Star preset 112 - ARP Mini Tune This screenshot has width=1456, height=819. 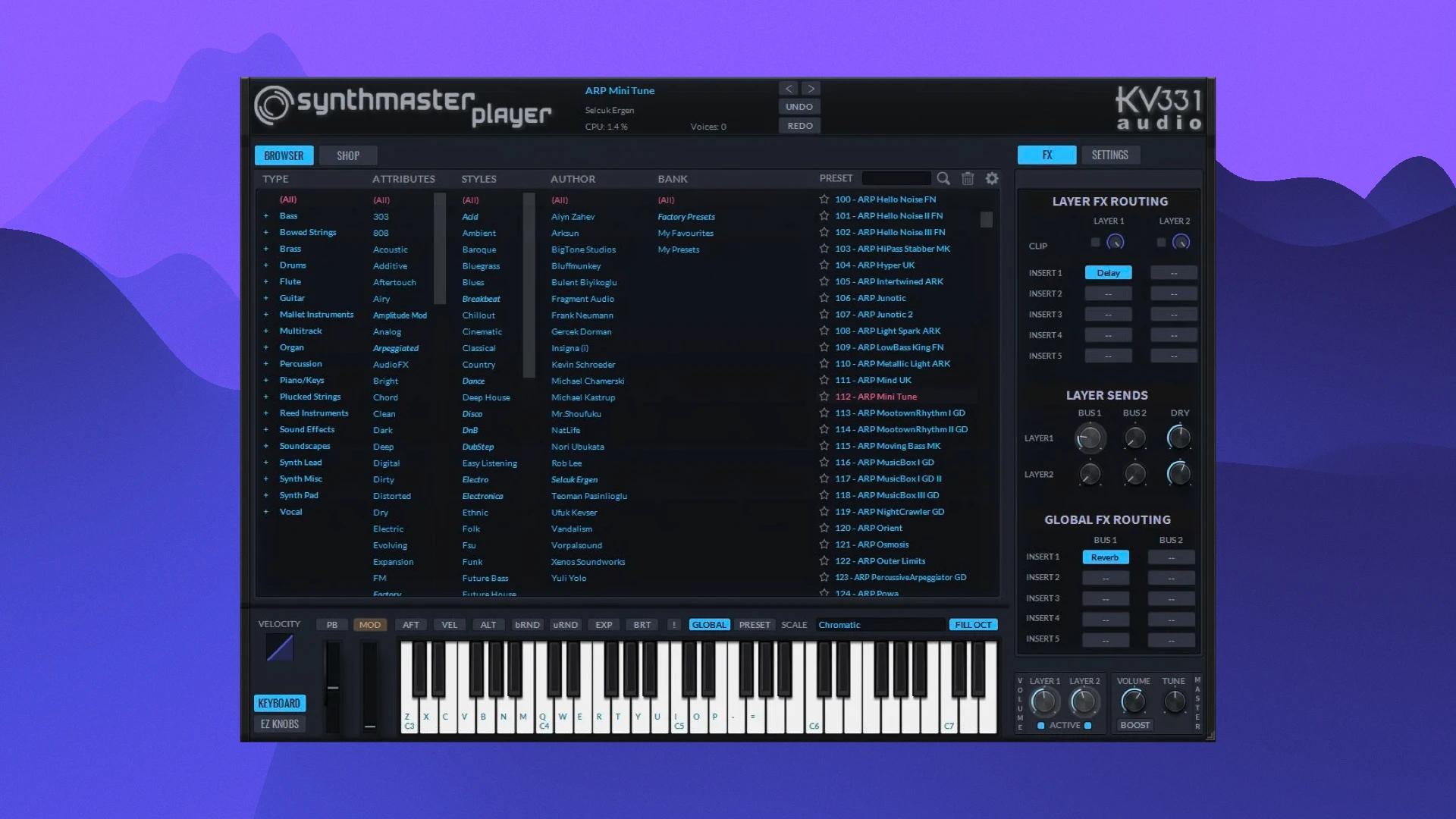[824, 397]
